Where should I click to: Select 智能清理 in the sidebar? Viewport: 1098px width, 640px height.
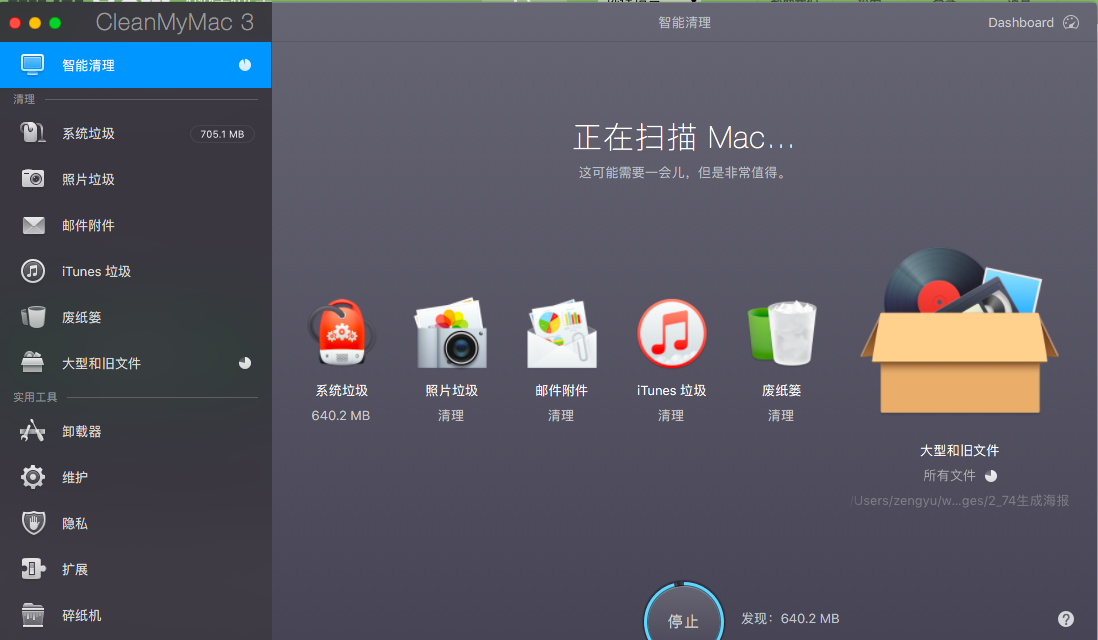(135, 65)
